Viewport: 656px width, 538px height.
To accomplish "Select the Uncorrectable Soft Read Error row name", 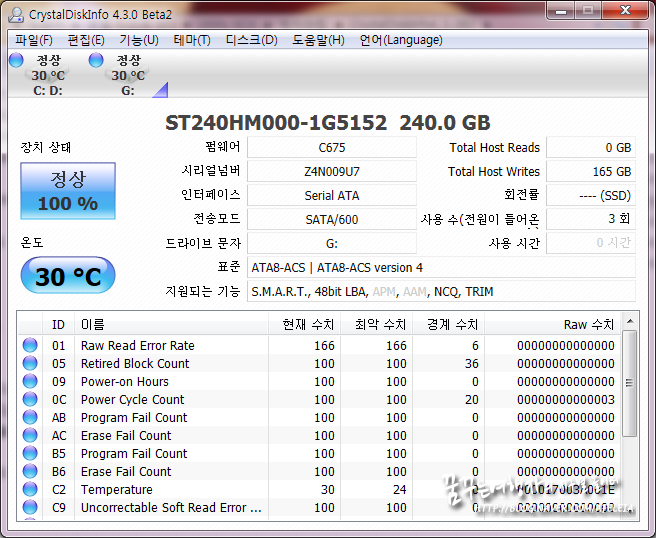I will 171,507.
